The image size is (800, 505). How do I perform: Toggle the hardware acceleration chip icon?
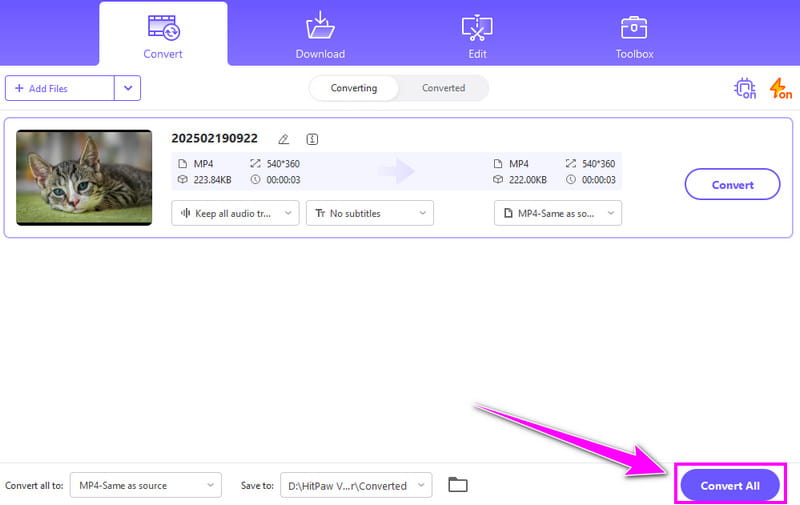point(745,89)
